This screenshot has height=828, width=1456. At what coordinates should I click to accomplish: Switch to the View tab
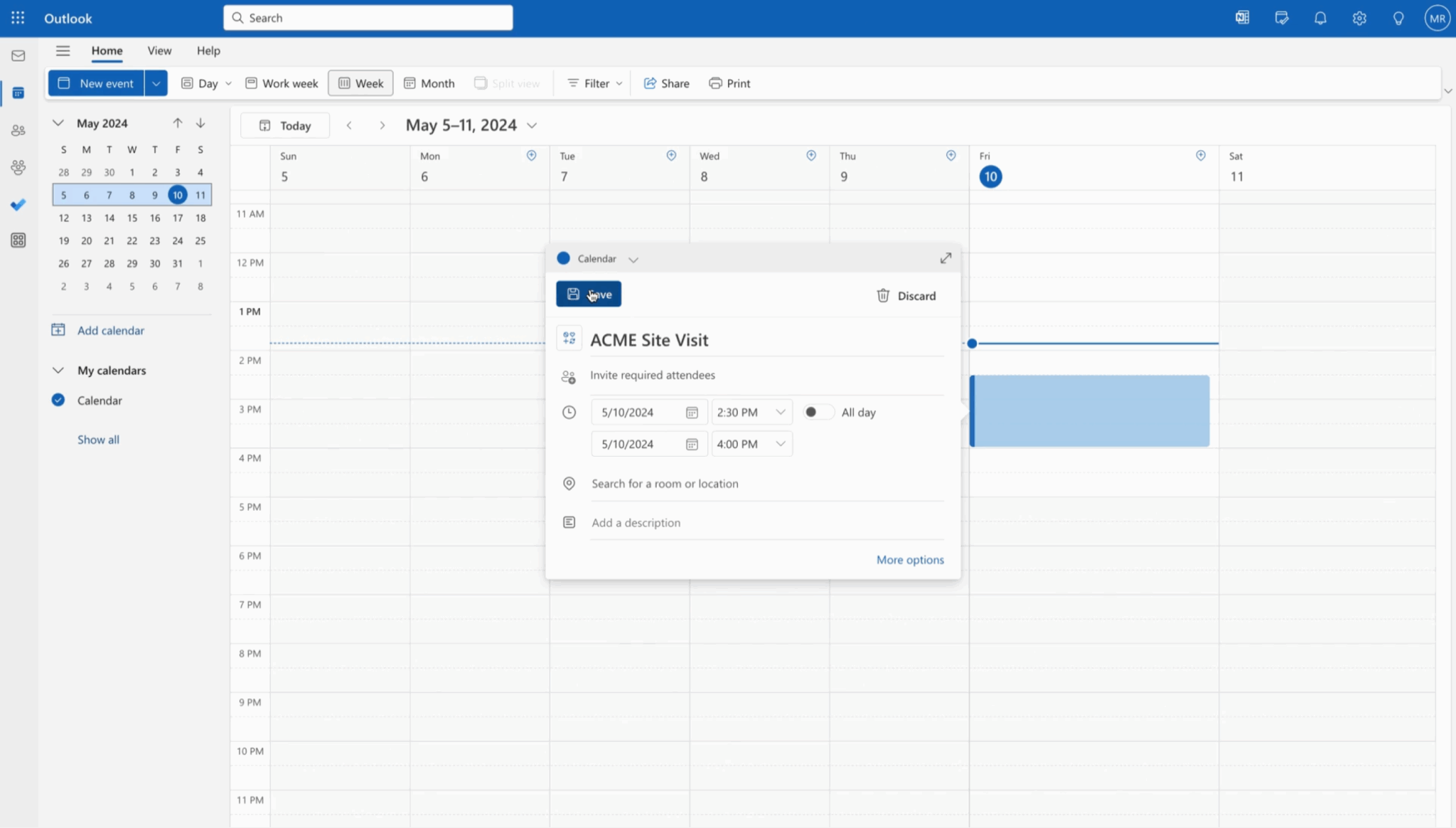tap(159, 51)
